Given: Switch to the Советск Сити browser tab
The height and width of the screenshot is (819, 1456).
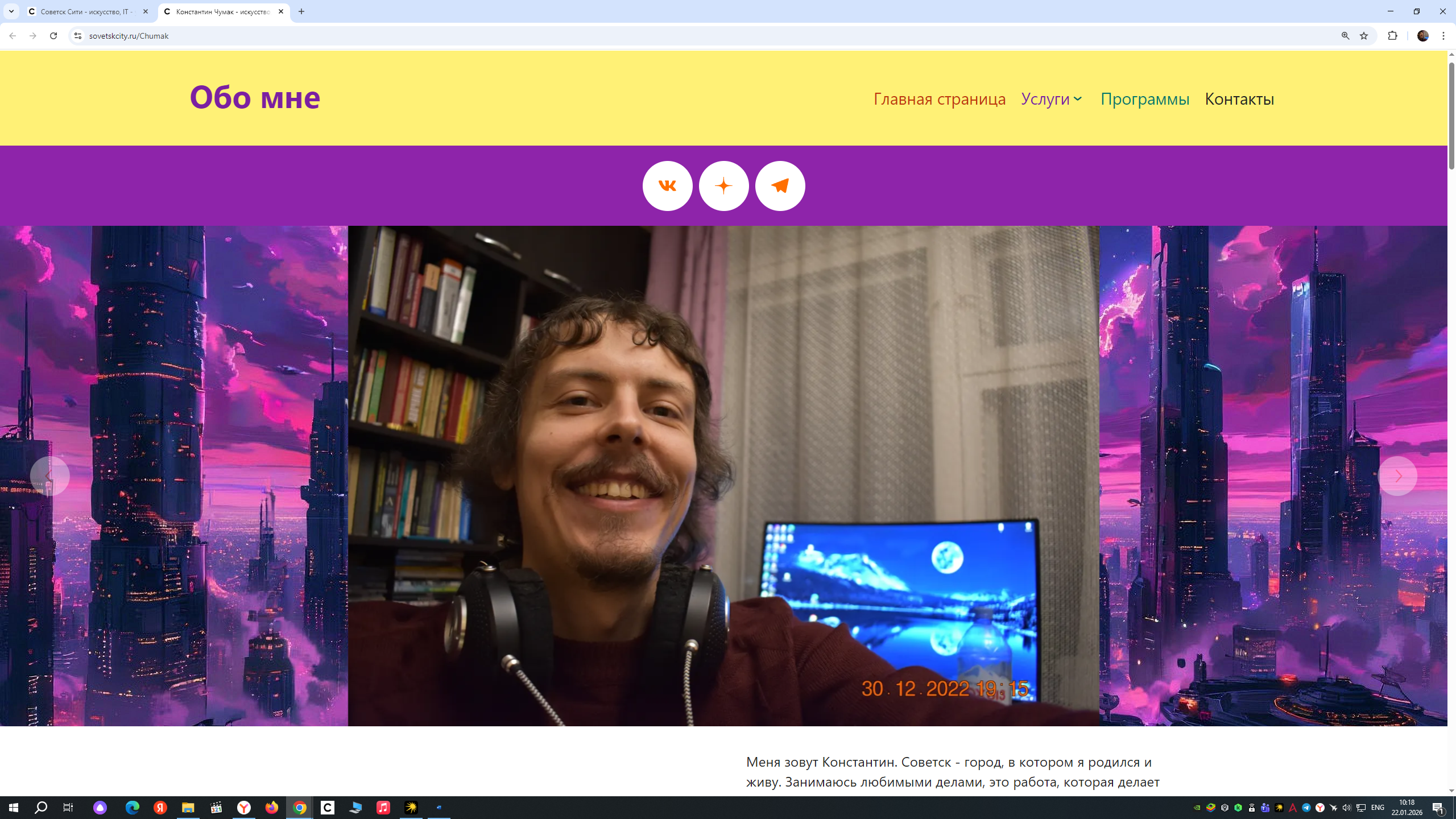Looking at the screenshot, I should (x=88, y=11).
